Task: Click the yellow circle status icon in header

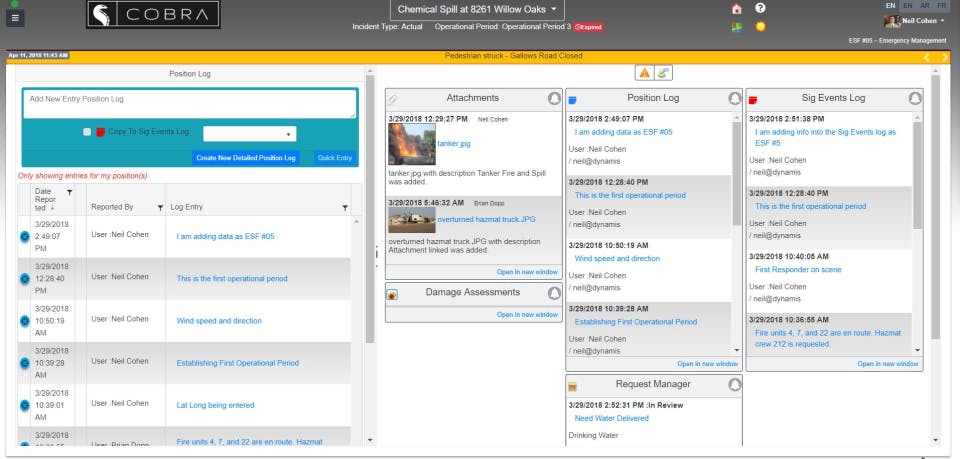Action: 760,27
